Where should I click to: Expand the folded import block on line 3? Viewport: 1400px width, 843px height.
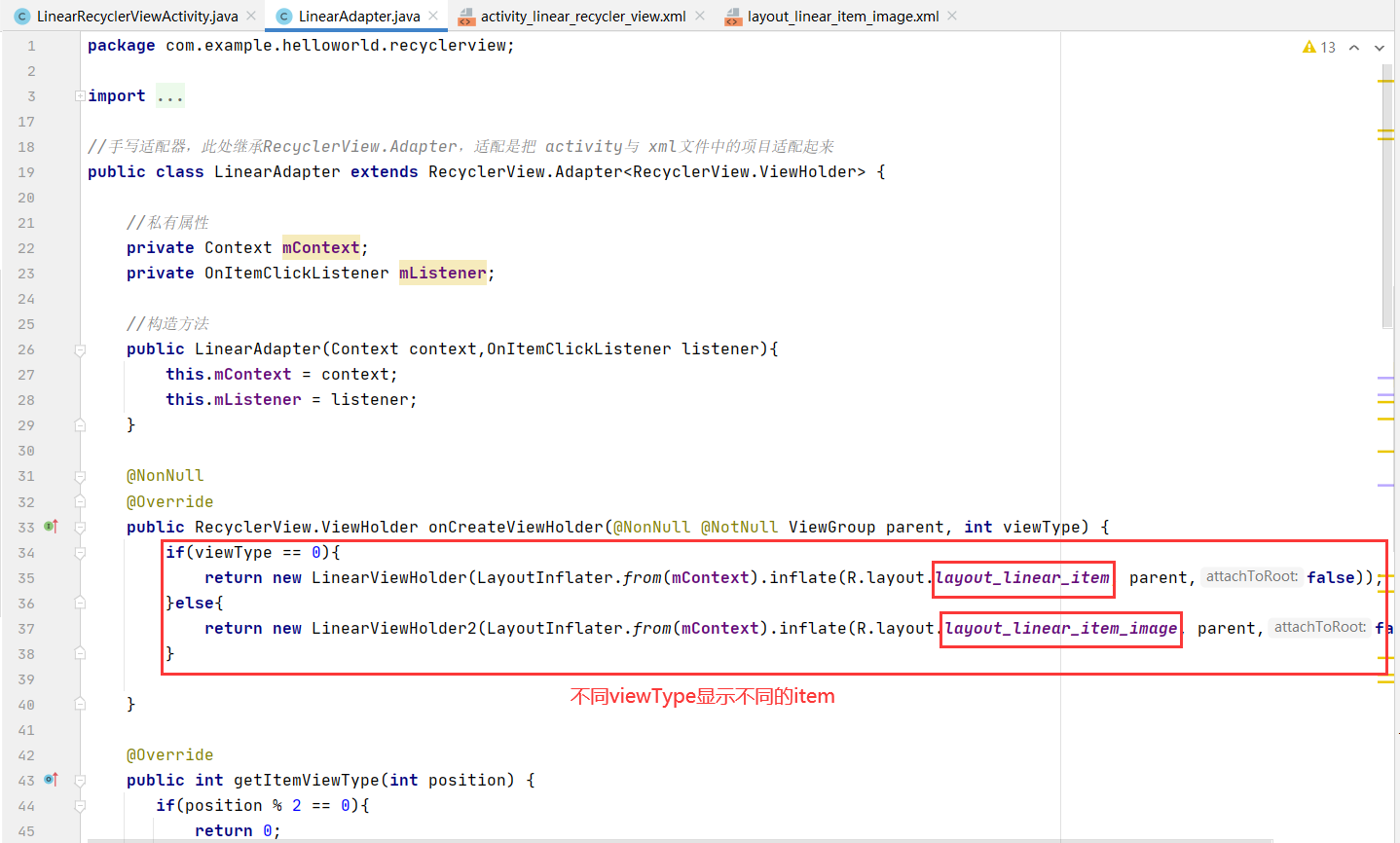point(80,95)
